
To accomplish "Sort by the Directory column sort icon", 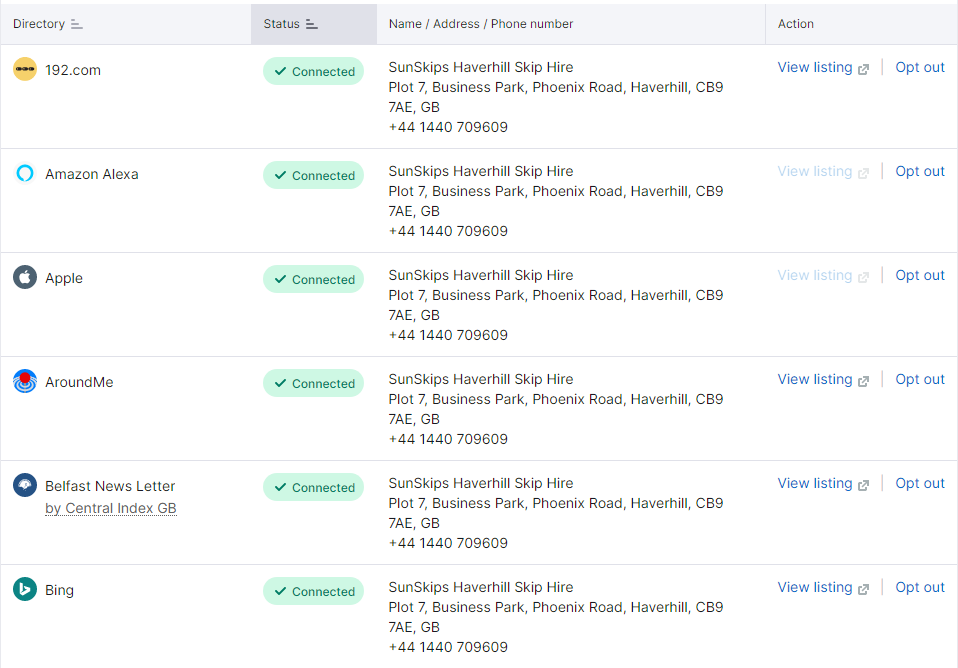I will (78, 24).
